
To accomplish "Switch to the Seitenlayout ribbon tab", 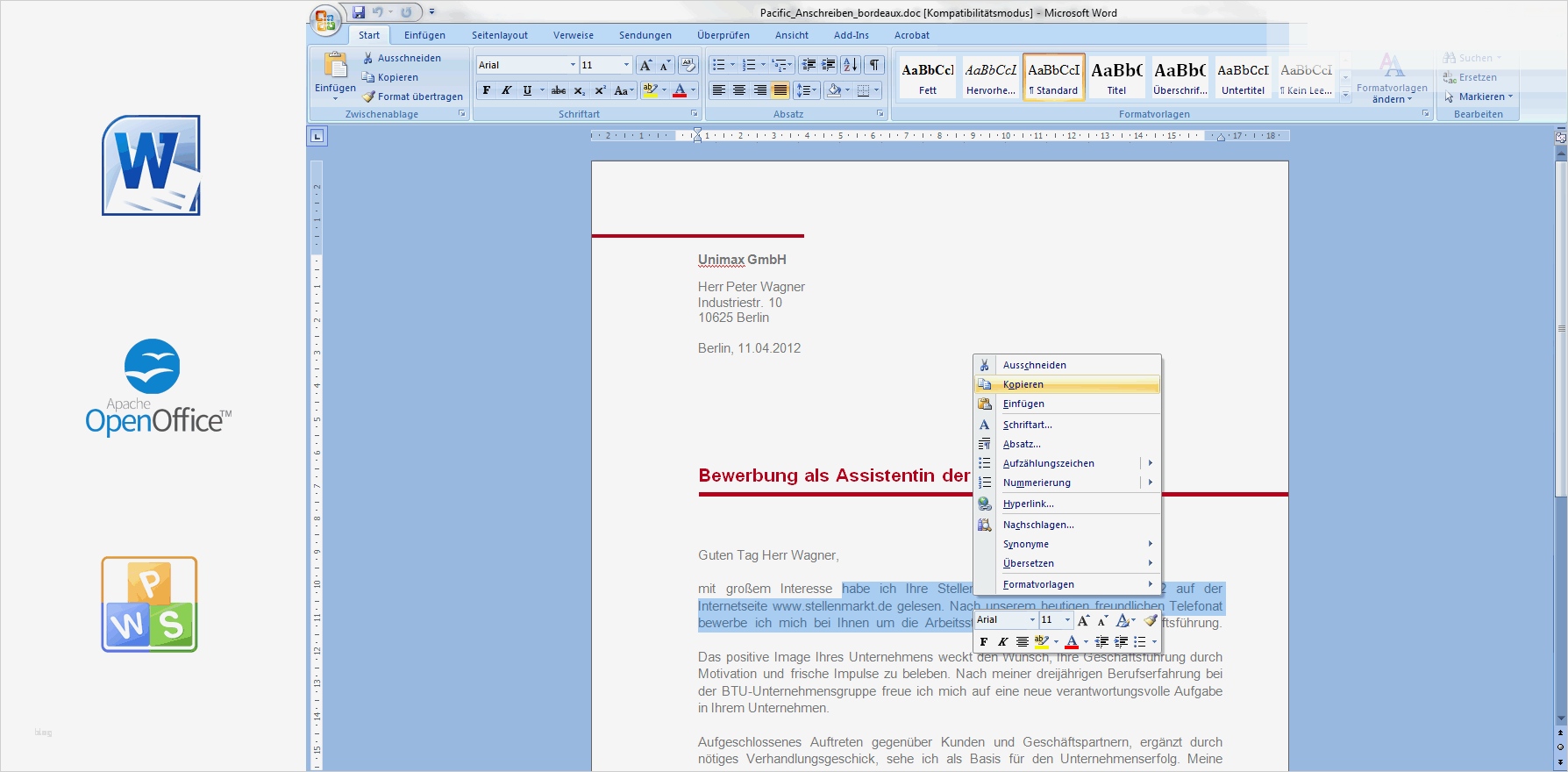I will (x=499, y=35).
